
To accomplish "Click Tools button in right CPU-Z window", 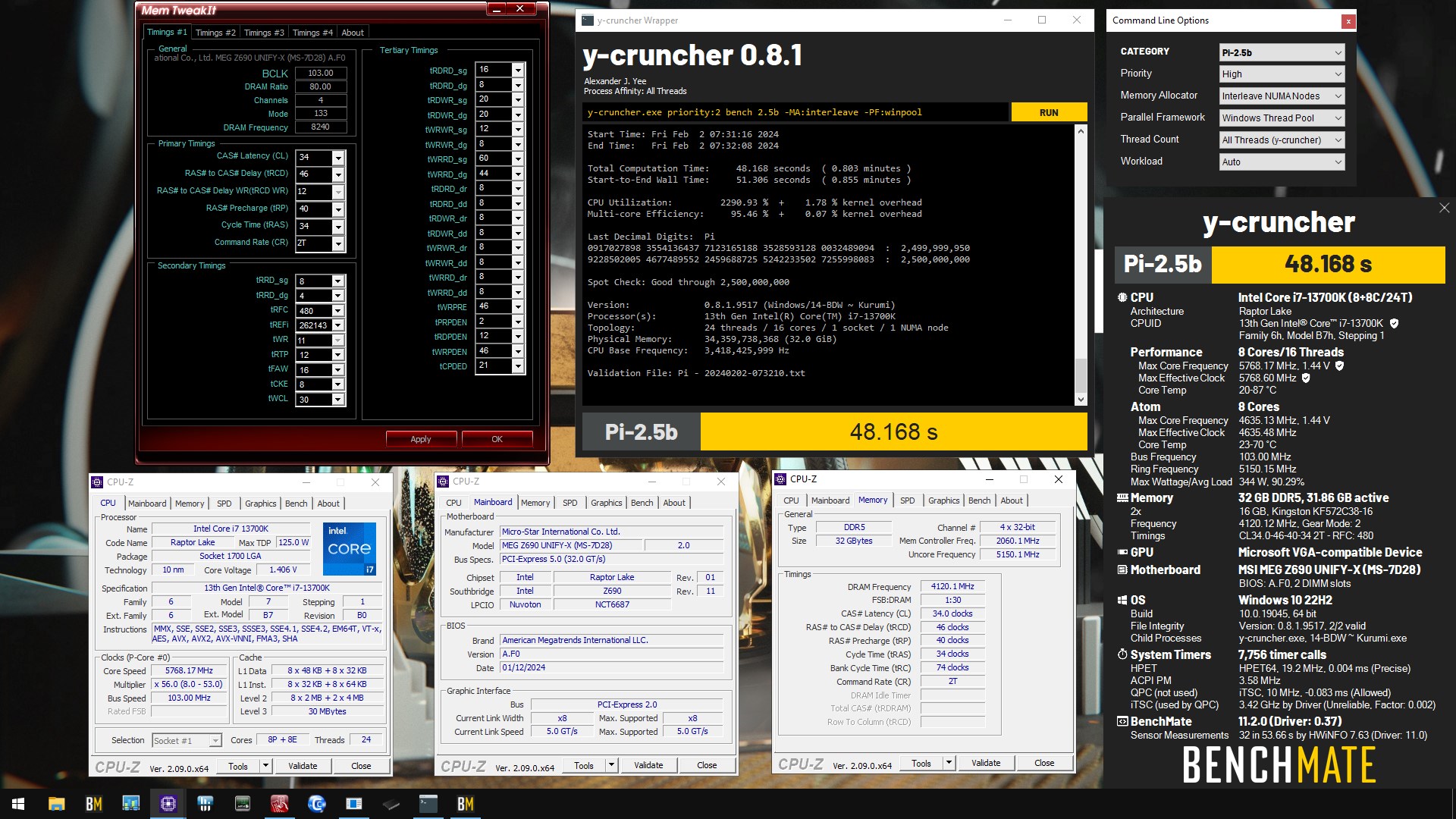I will point(921,763).
